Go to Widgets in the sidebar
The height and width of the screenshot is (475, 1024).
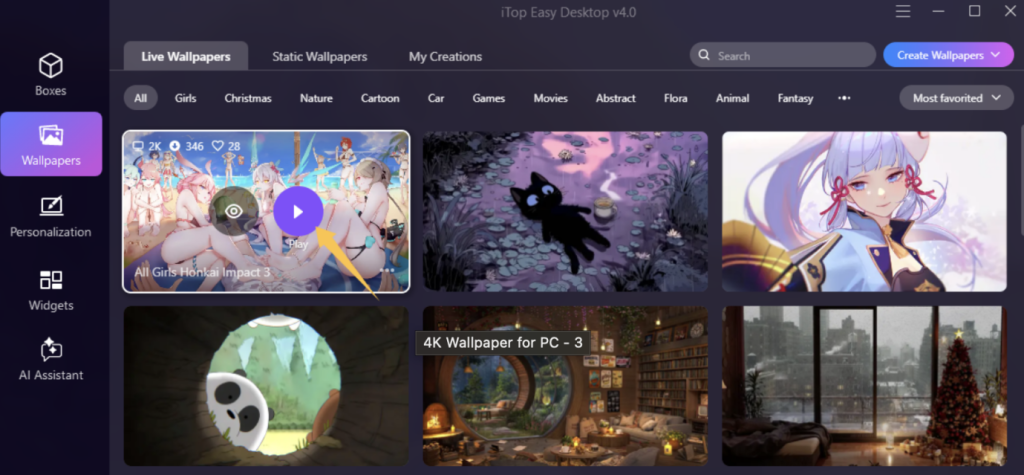point(51,290)
